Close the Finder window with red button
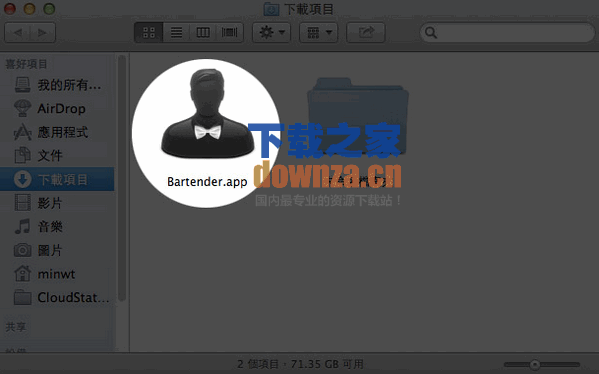 coord(10,9)
